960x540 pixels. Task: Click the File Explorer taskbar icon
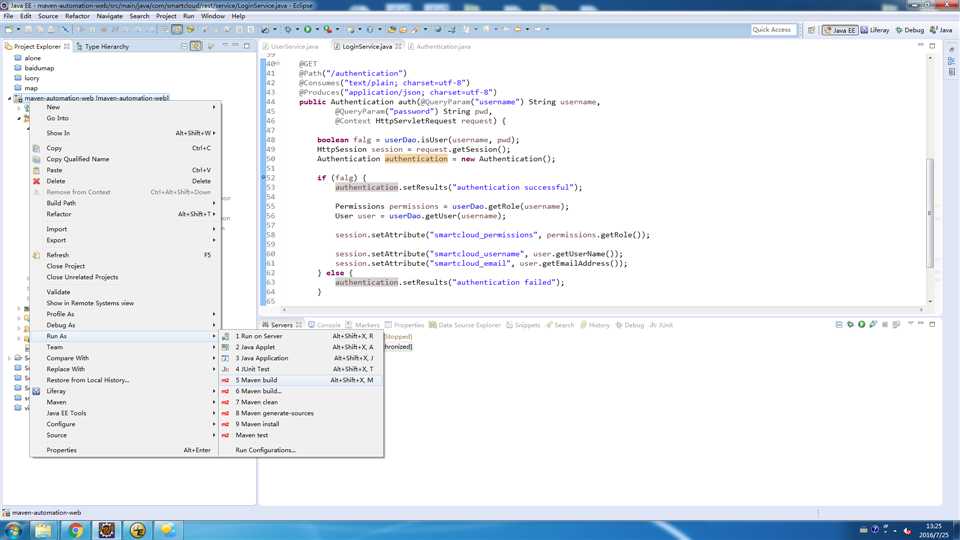pos(43,530)
